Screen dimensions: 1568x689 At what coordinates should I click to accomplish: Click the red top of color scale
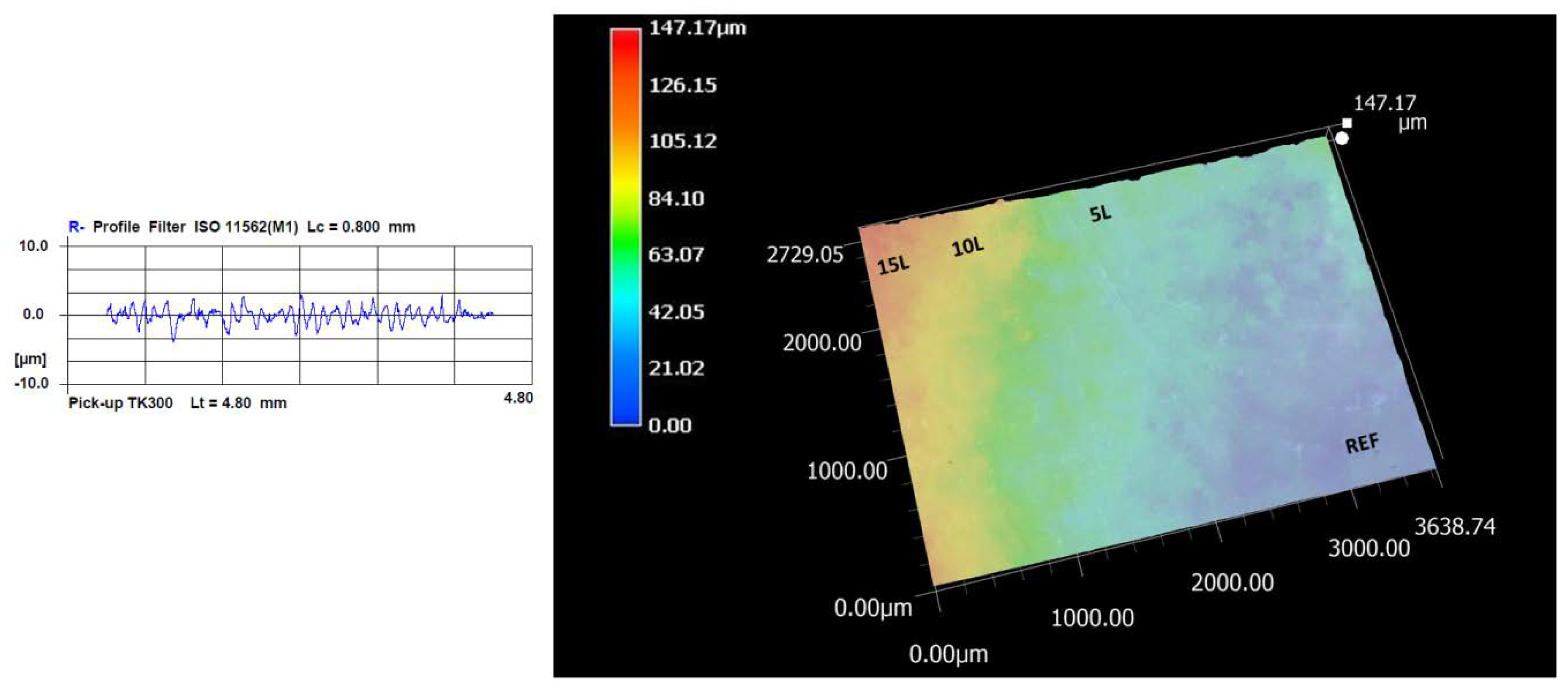pyautogui.click(x=625, y=38)
